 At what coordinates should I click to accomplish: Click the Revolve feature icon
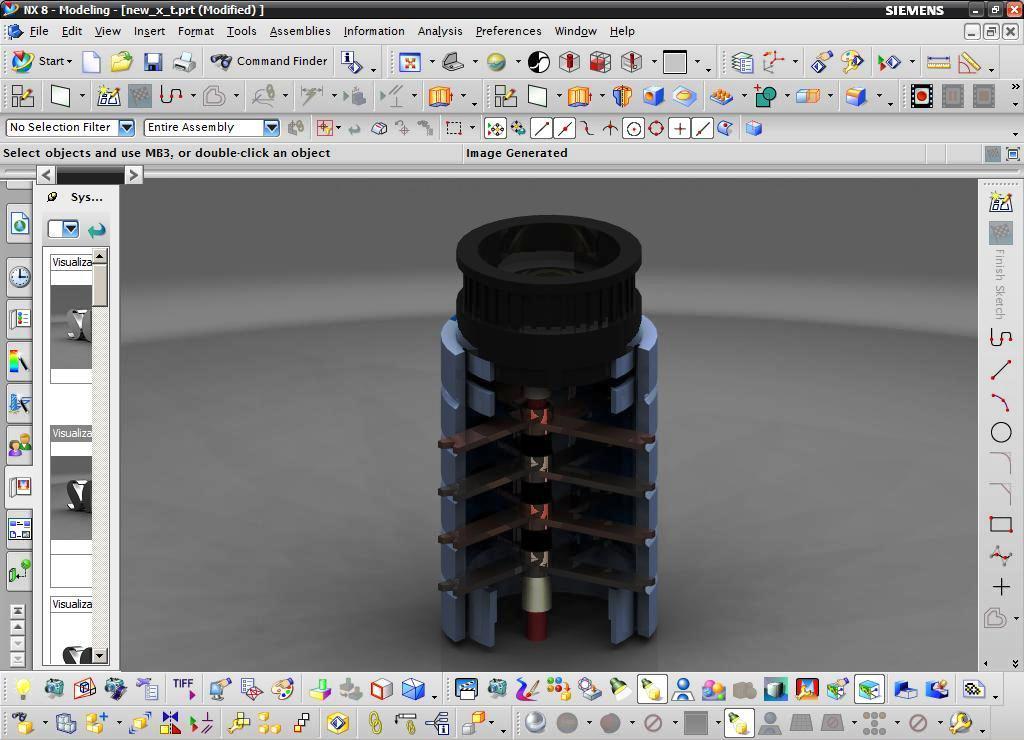pyautogui.click(x=622, y=96)
